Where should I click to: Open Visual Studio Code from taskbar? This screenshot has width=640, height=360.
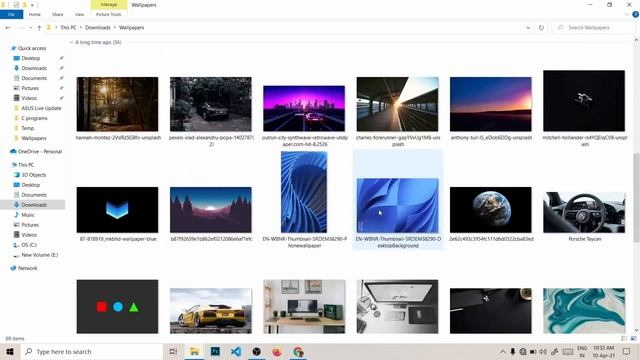(236, 351)
